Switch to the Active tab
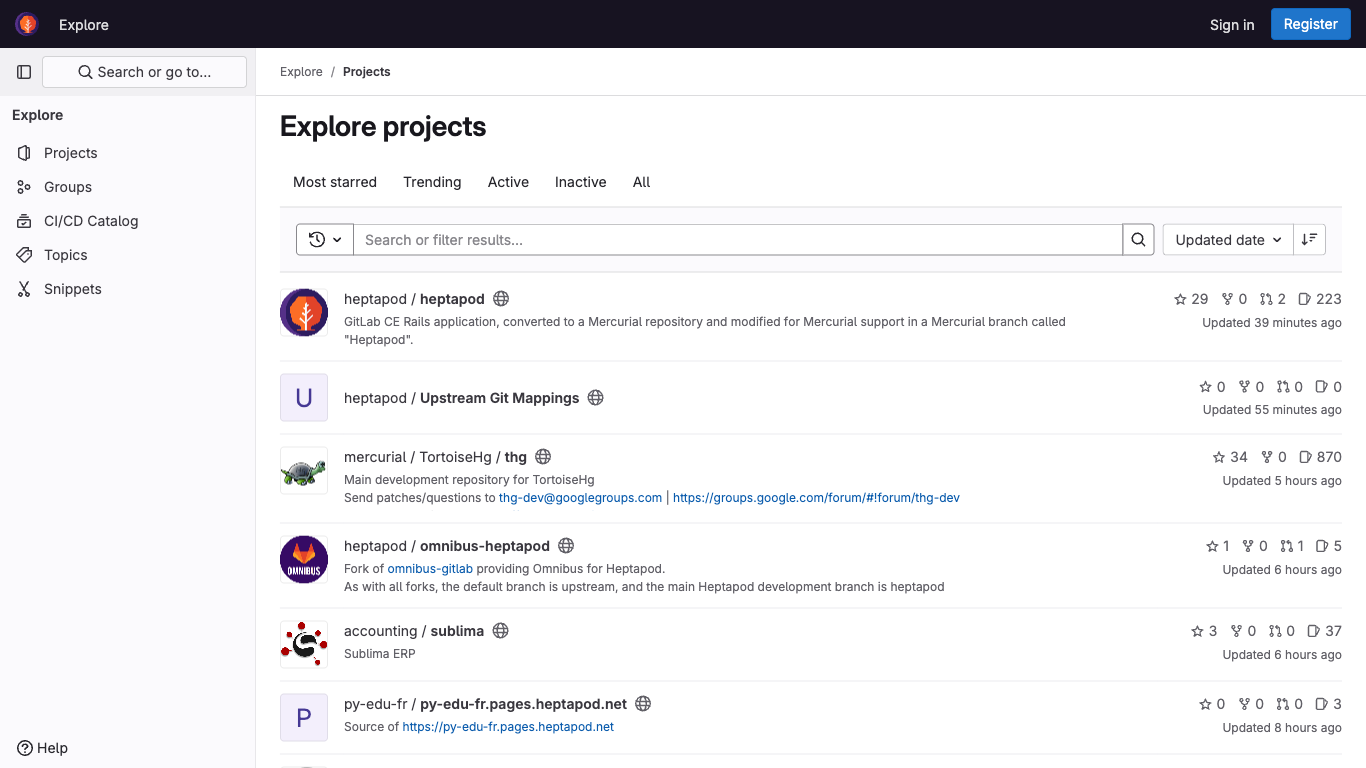Image resolution: width=1366 pixels, height=768 pixels. (508, 182)
